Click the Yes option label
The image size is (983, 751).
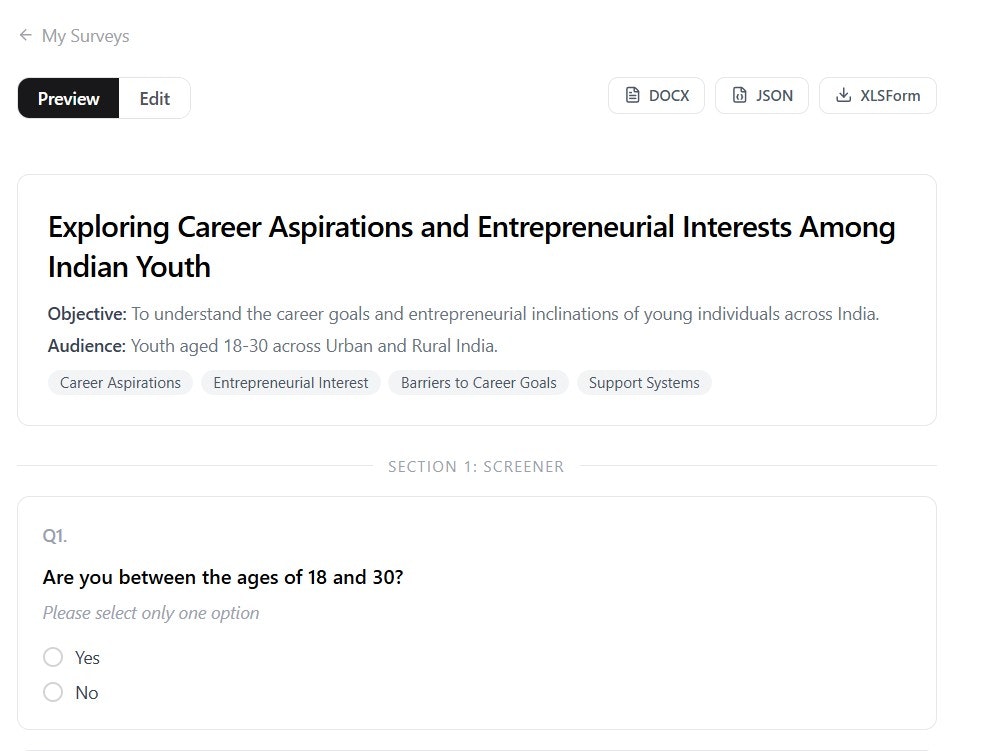[x=87, y=658]
